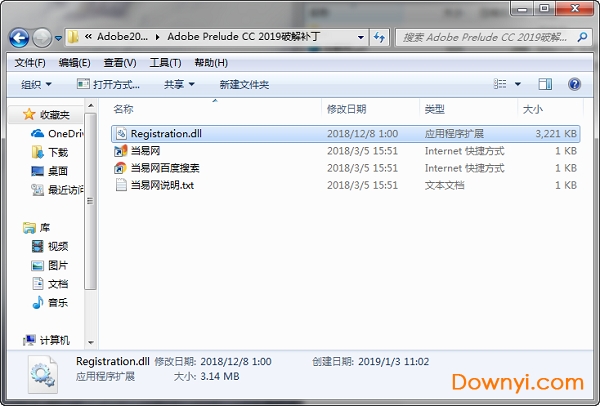Click the folder icon in the address bar
The width and height of the screenshot is (600, 406).
pyautogui.click(x=73, y=37)
